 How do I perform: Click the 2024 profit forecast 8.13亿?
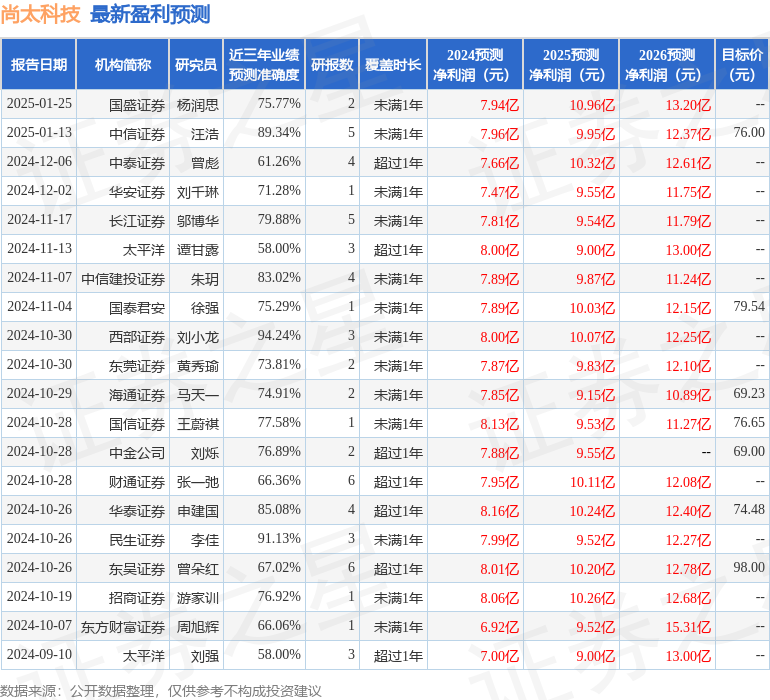[x=499, y=424]
